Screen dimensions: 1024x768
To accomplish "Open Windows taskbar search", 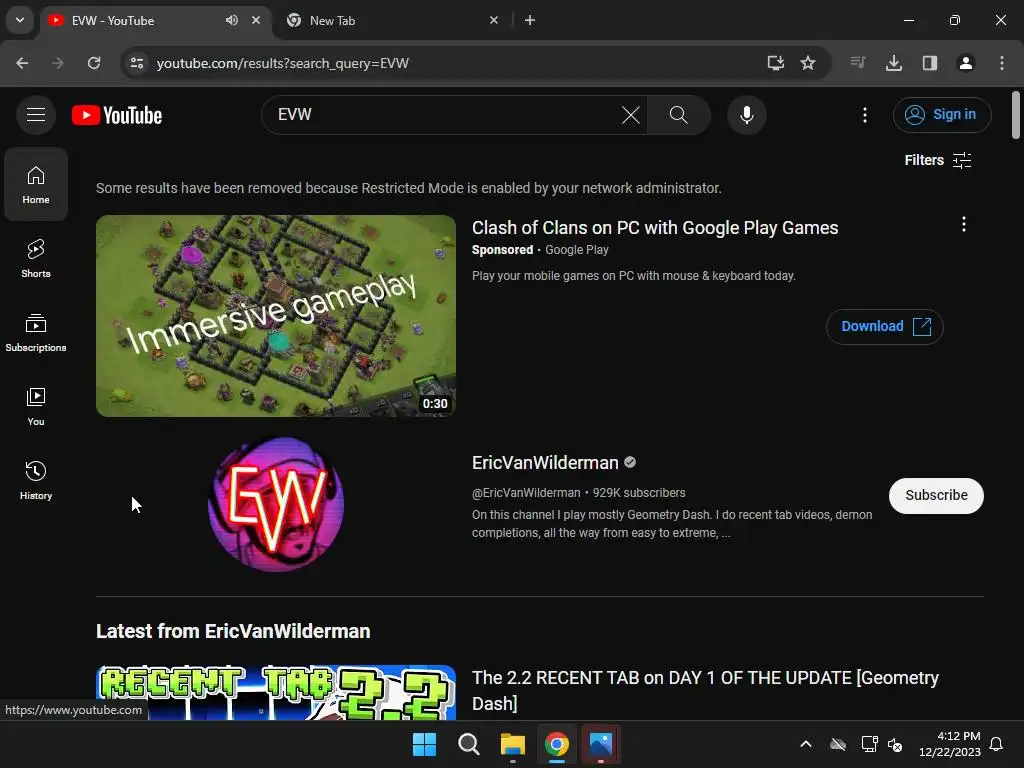I will click(x=468, y=744).
